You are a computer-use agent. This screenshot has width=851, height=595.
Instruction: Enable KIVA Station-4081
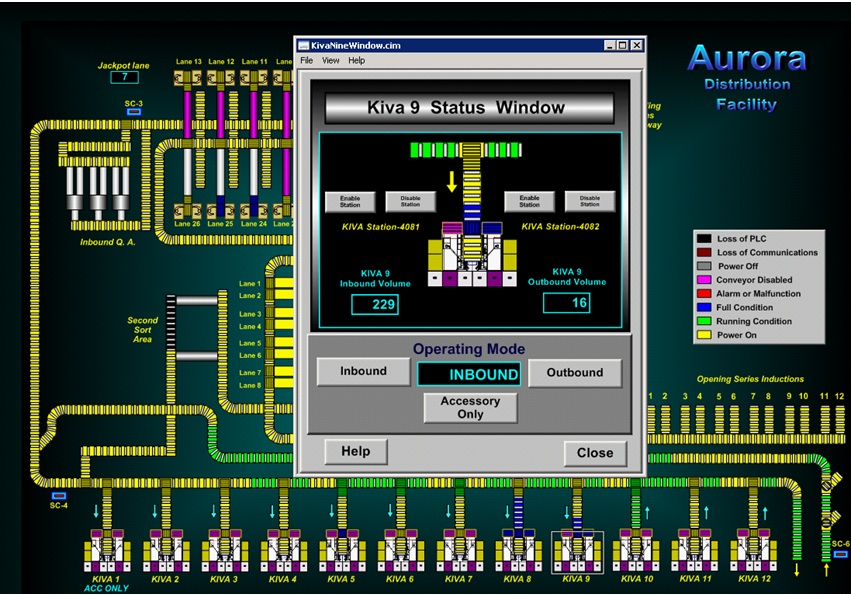pyautogui.click(x=351, y=201)
